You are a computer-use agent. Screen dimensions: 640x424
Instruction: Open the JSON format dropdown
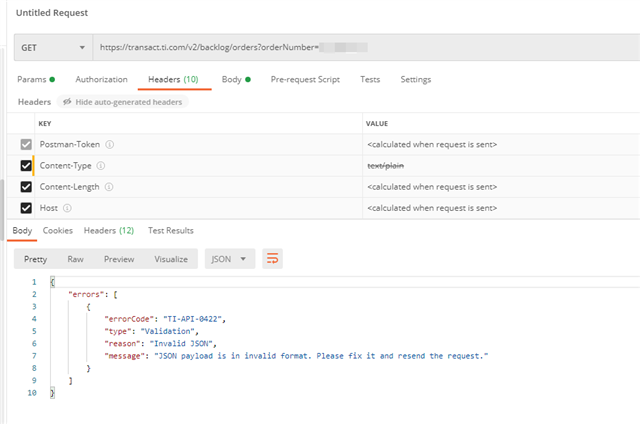coord(229,259)
